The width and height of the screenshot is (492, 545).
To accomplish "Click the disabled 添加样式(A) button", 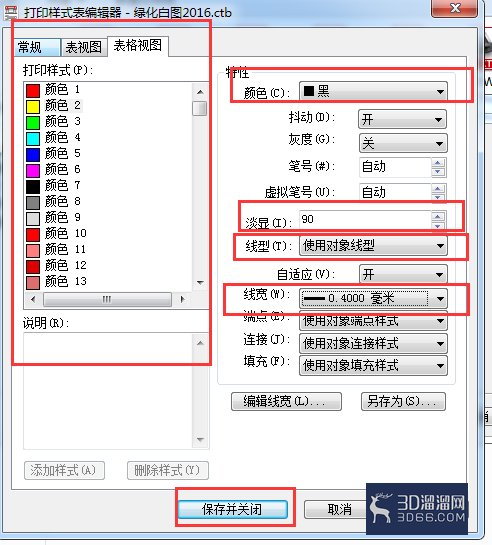I will pos(64,471).
